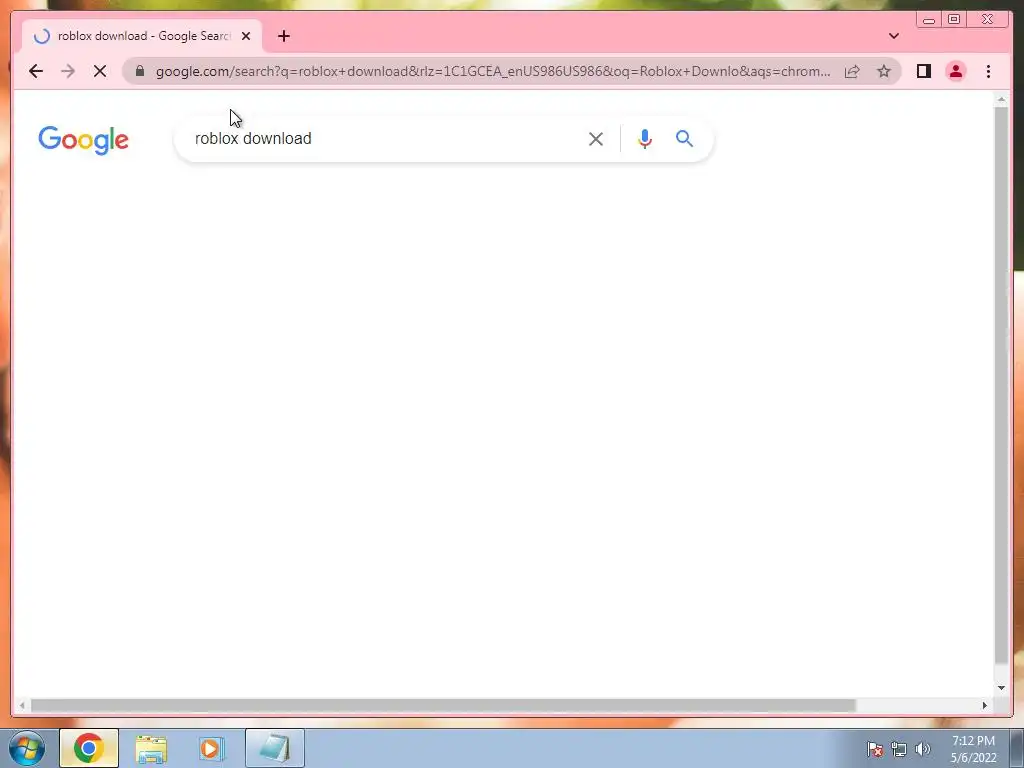Go back to the previous page
This screenshot has height=768, width=1024.
[x=36, y=71]
